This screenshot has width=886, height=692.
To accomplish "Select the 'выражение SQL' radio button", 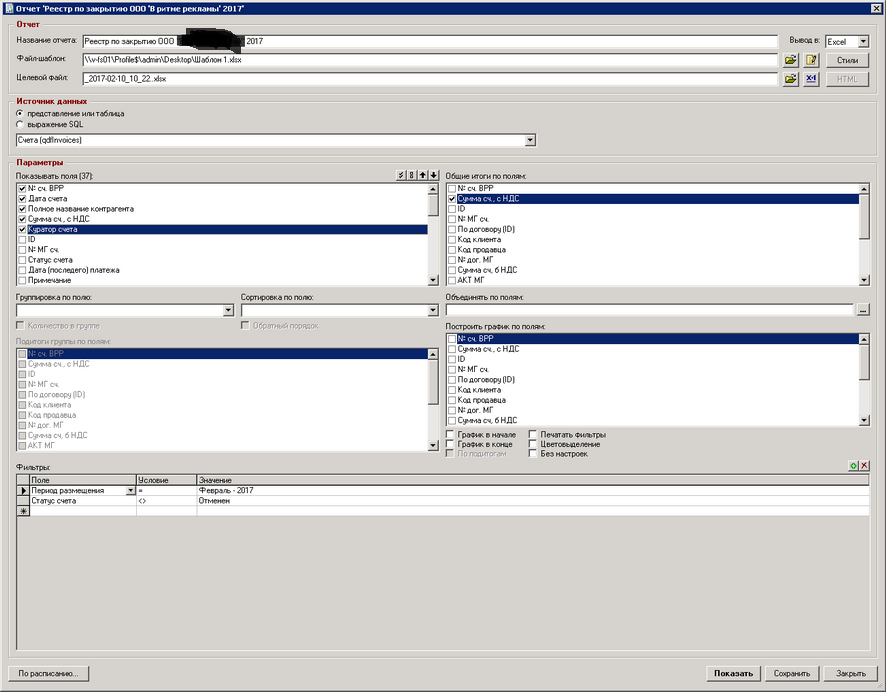I will coord(21,125).
